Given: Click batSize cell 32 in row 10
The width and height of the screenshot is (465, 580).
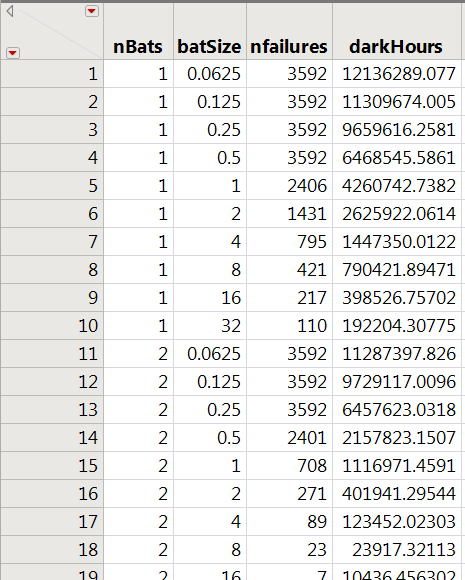Looking at the screenshot, I should pyautogui.click(x=210, y=326).
